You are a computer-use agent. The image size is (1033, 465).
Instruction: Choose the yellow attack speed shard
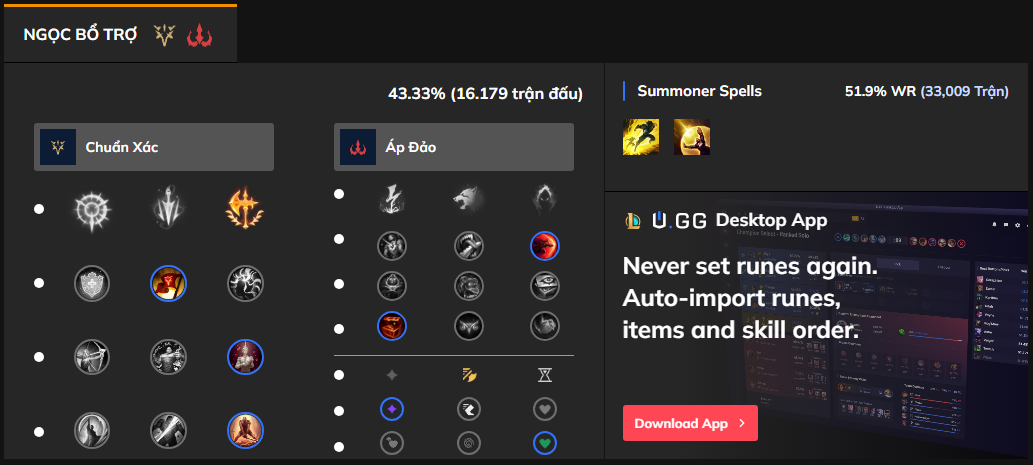pyautogui.click(x=469, y=375)
